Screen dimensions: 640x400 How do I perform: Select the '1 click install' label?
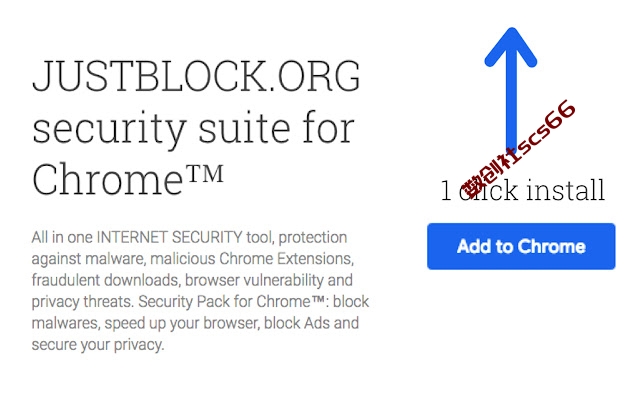pyautogui.click(x=522, y=190)
